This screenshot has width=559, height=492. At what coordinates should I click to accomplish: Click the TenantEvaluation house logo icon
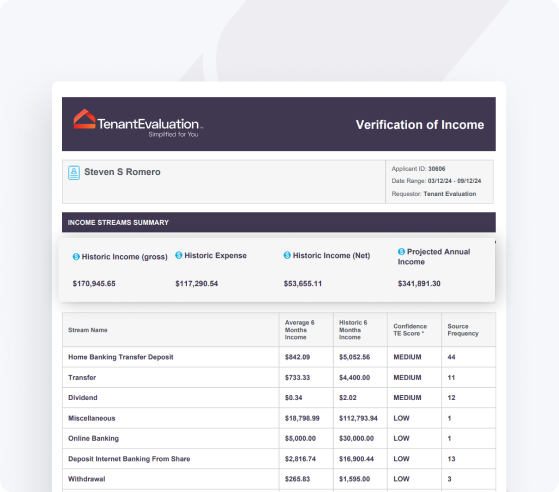(x=84, y=119)
